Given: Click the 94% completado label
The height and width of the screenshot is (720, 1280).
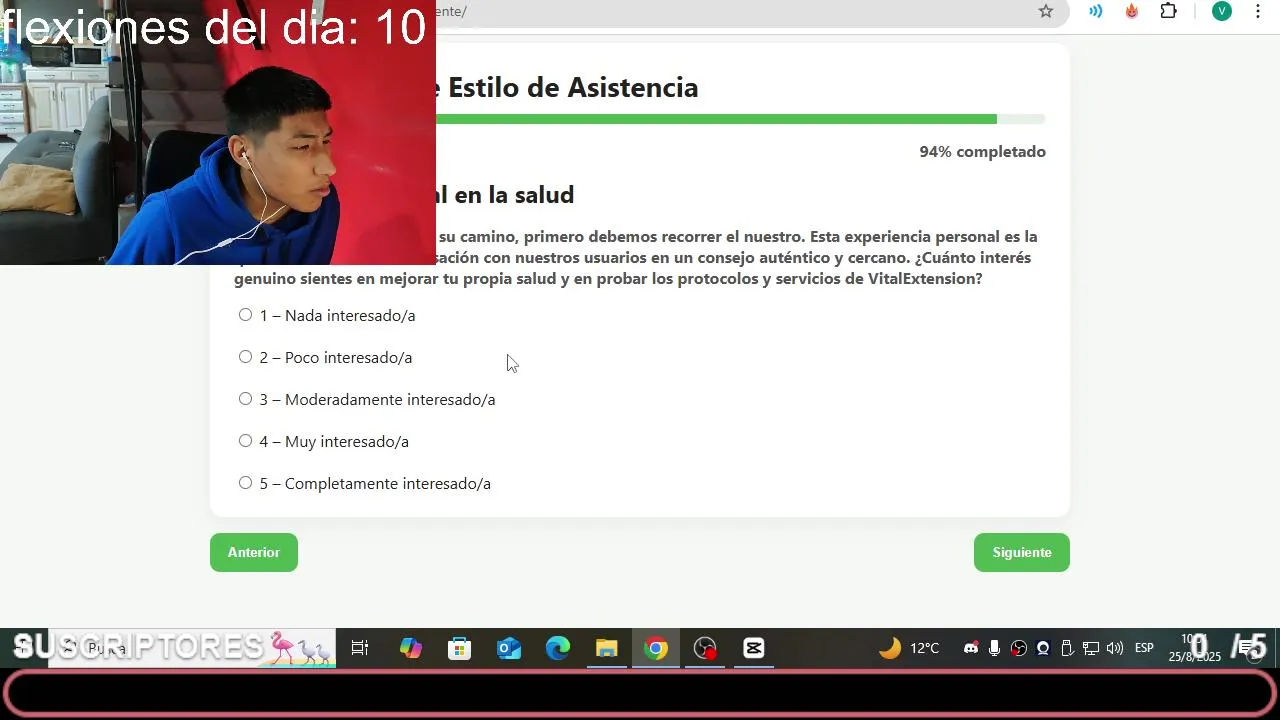Looking at the screenshot, I should point(982,152).
